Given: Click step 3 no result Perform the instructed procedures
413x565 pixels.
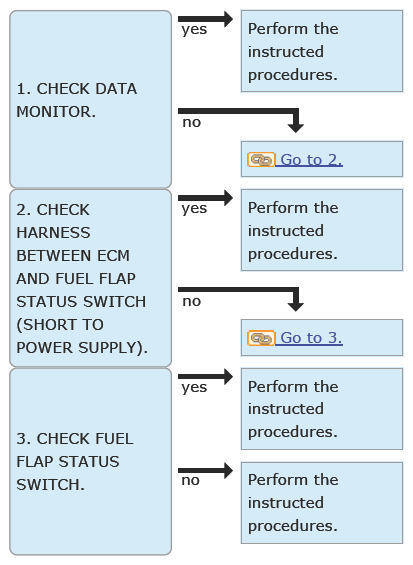Looking at the screenshot, I should tap(322, 503).
